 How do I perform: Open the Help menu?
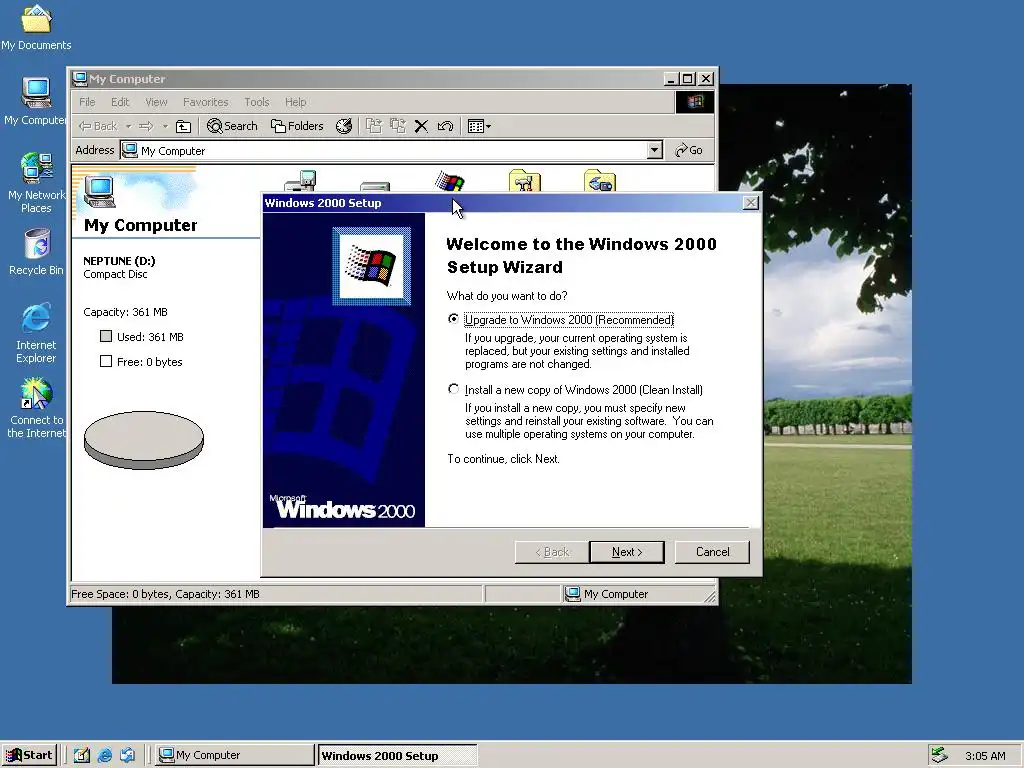pyautogui.click(x=295, y=102)
